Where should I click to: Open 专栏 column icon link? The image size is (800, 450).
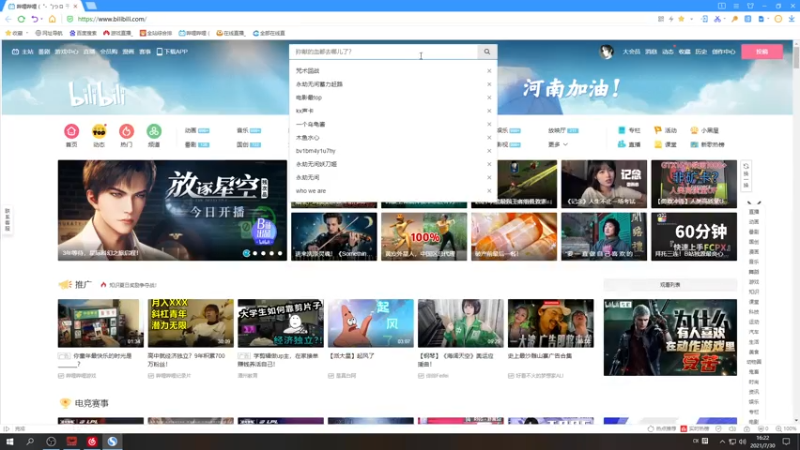[629, 131]
